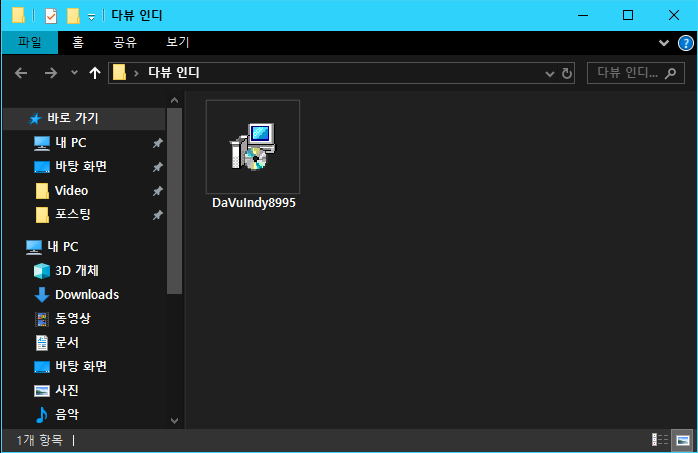Minimize the 다뷰 인디 window
698x453 pixels.
click(x=583, y=16)
